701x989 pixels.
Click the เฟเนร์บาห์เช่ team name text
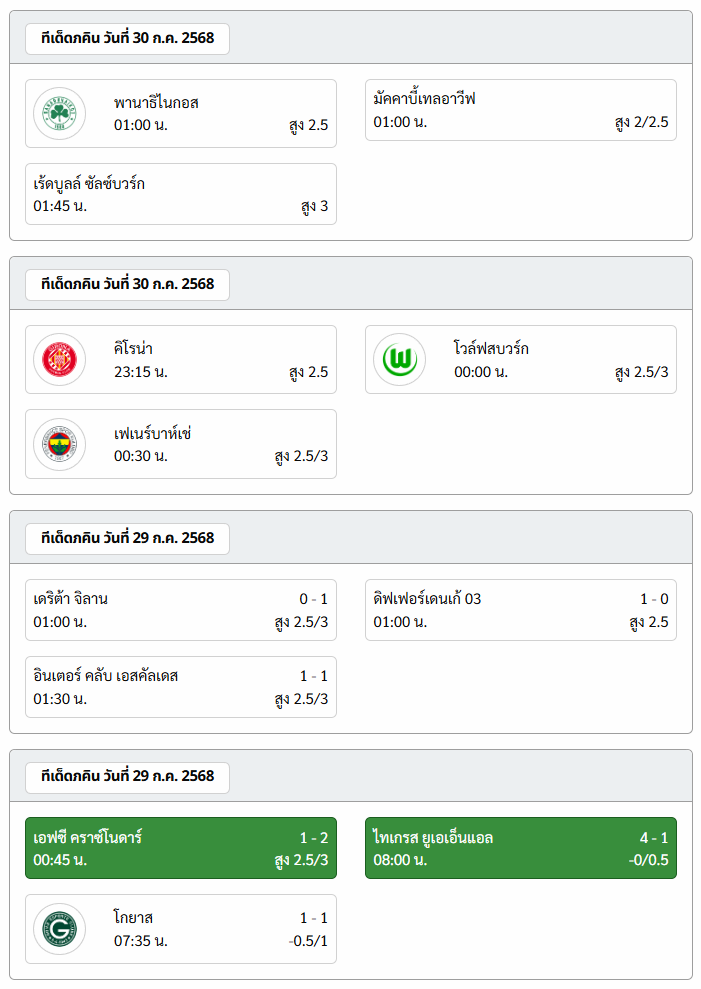[x=152, y=433]
